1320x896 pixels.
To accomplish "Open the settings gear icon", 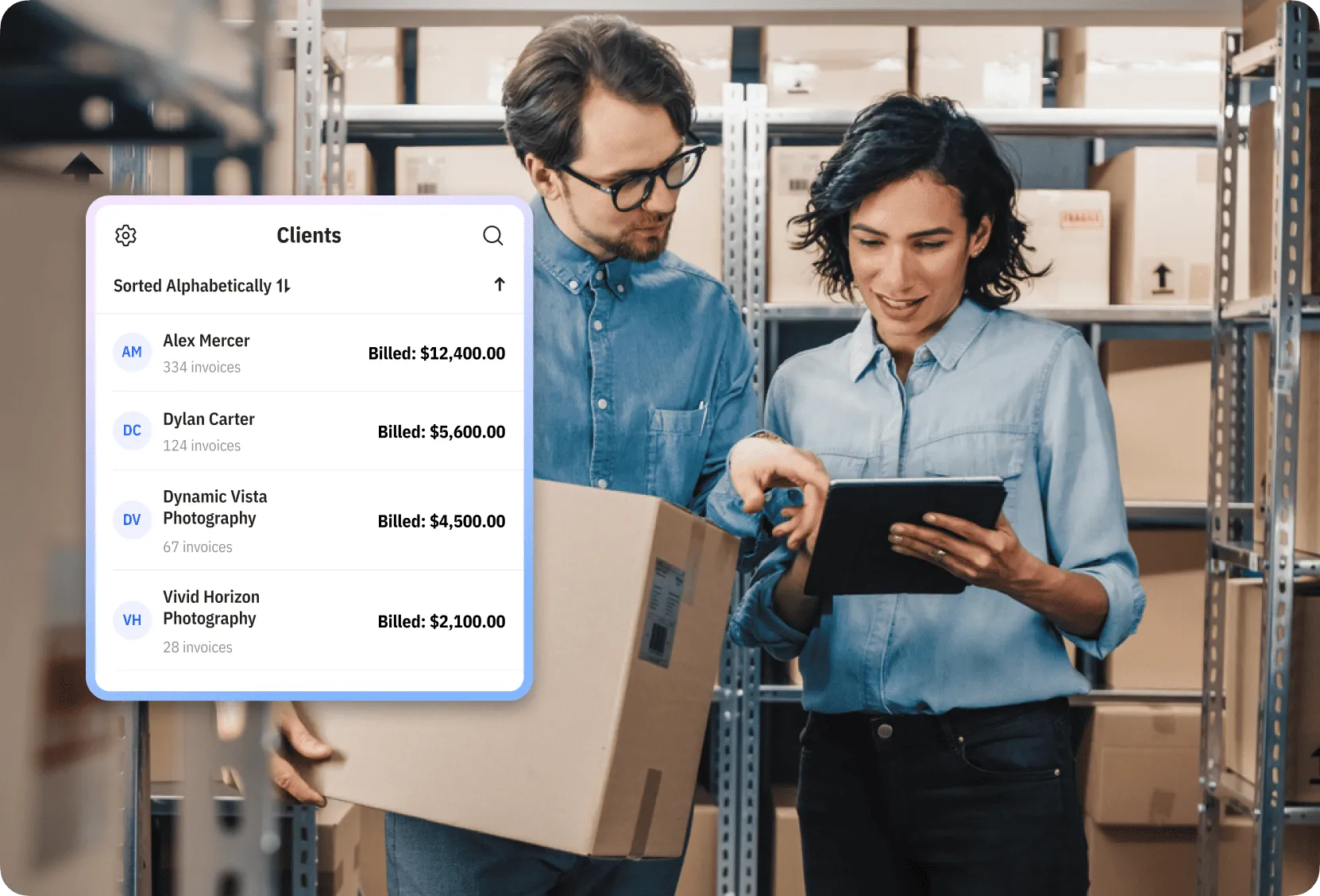I will pos(125,235).
